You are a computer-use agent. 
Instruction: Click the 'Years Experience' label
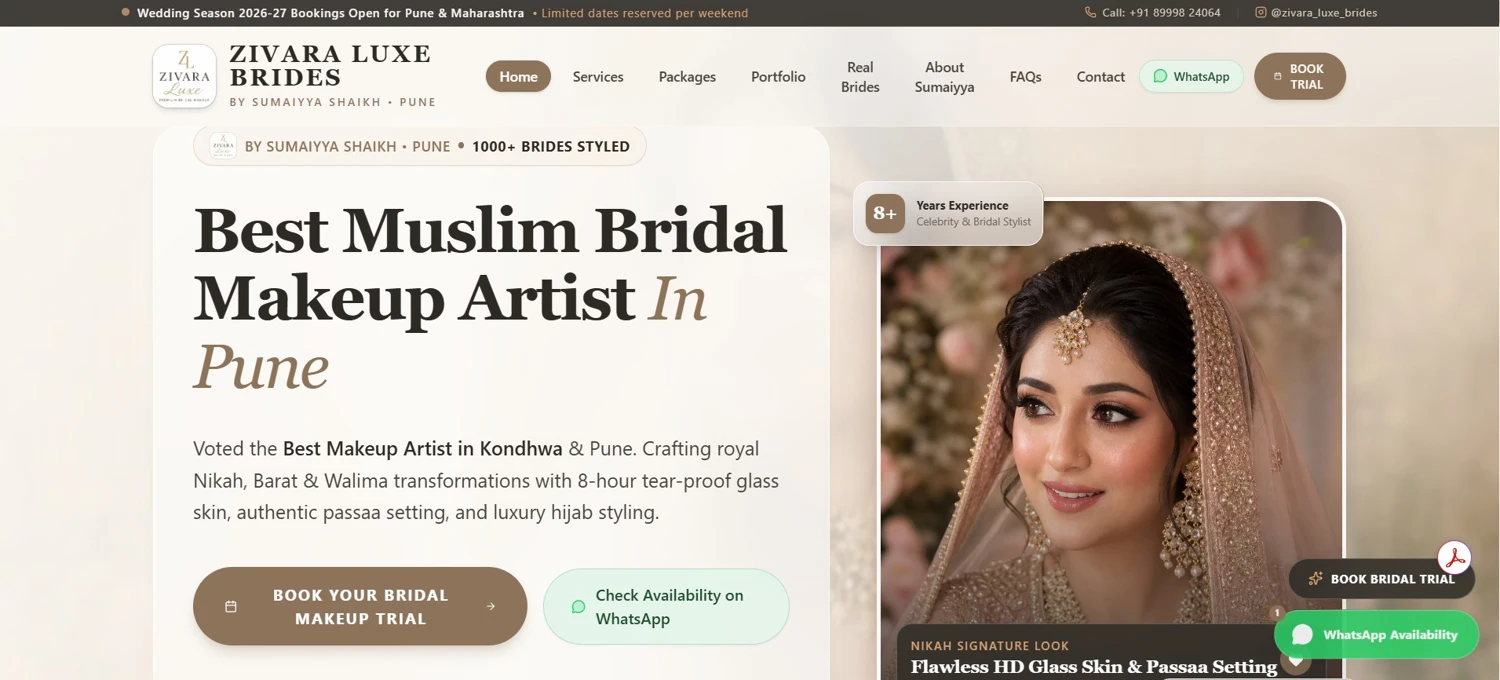tap(962, 205)
